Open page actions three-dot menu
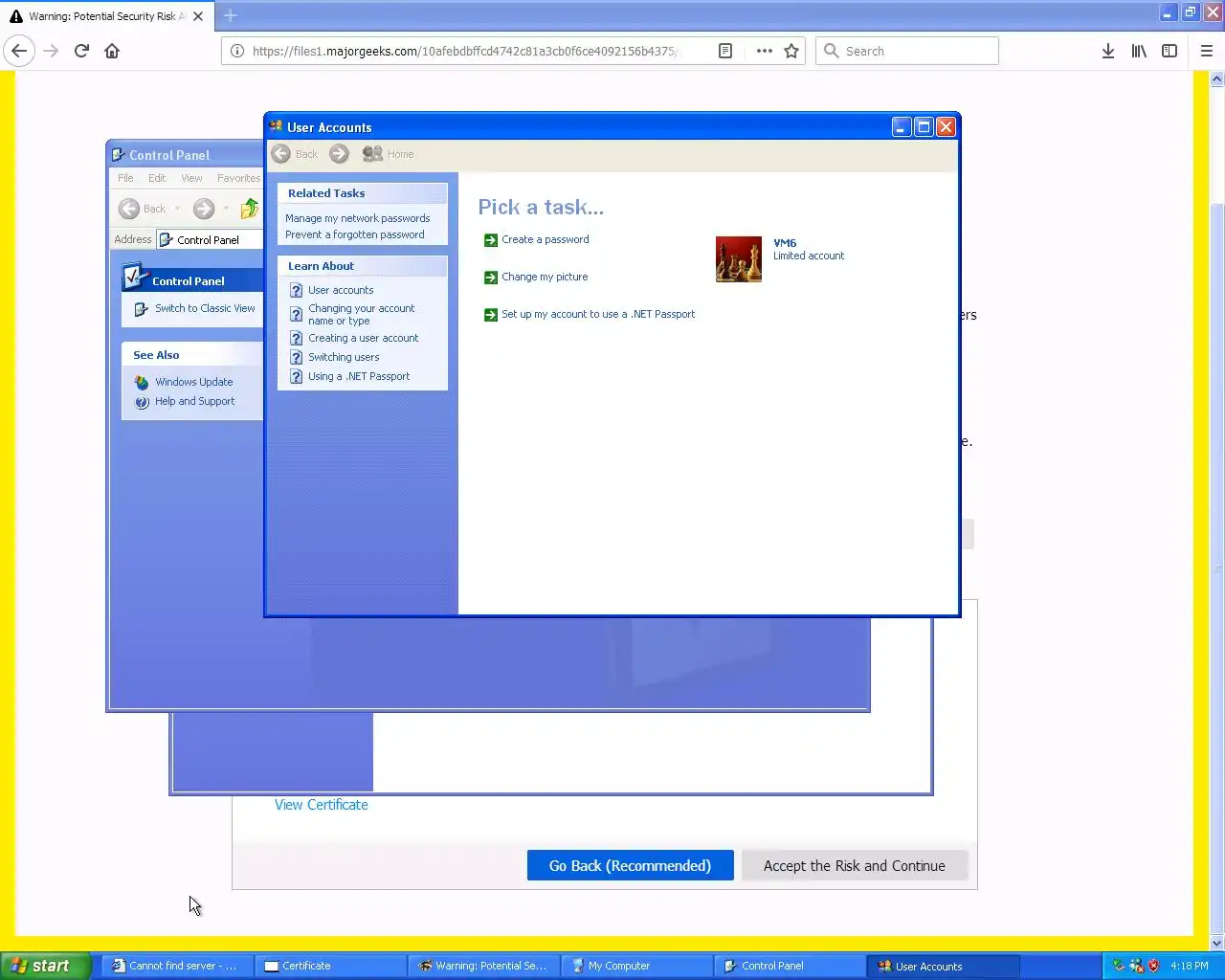The height and width of the screenshot is (980, 1225). (764, 51)
